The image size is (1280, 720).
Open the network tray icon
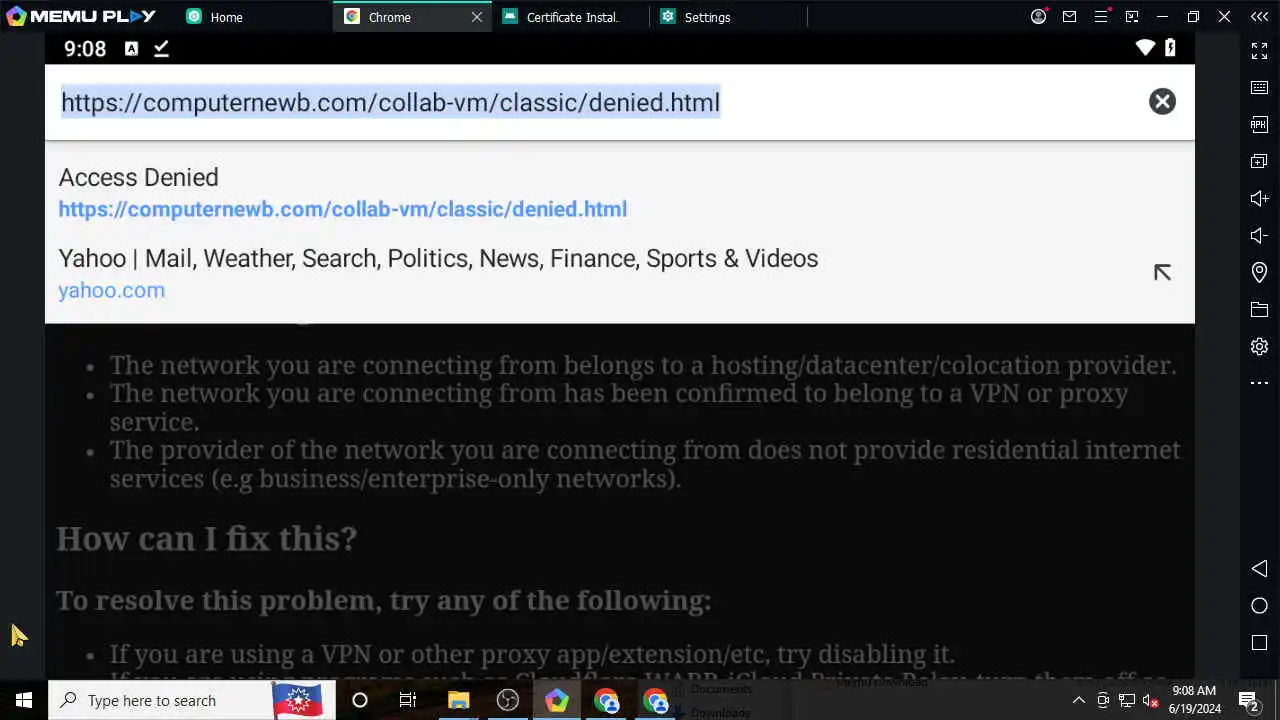(x=1126, y=700)
